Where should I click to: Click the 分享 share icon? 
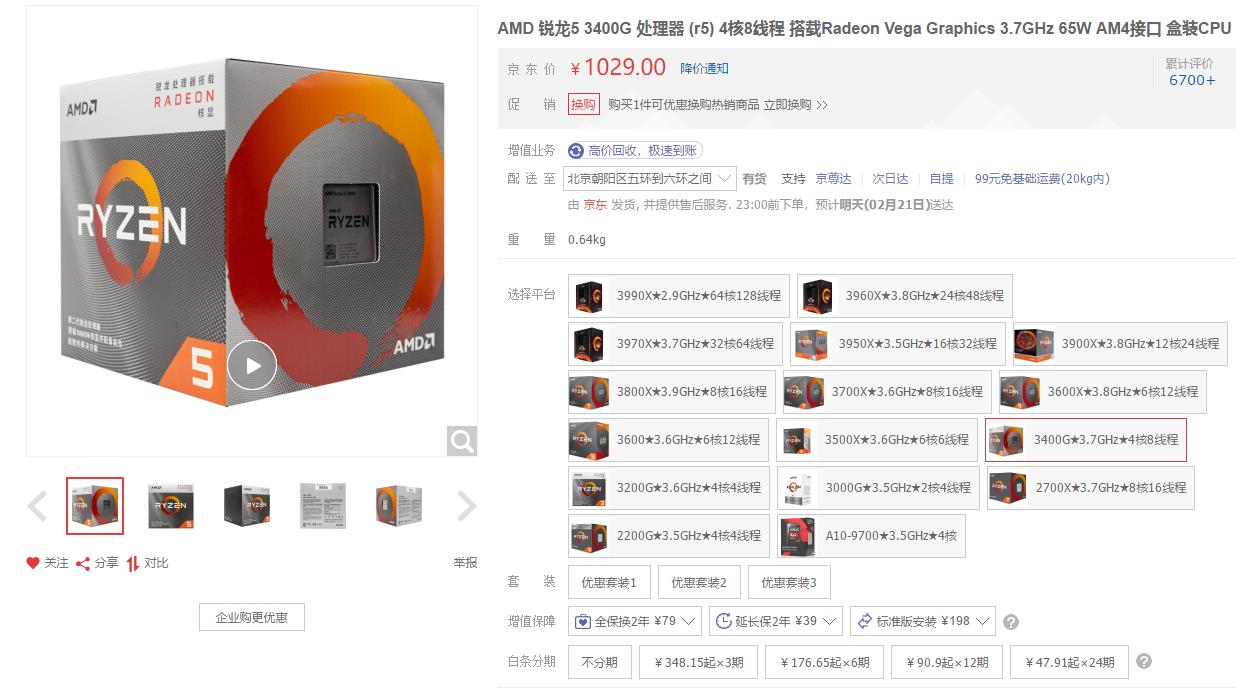(84, 563)
